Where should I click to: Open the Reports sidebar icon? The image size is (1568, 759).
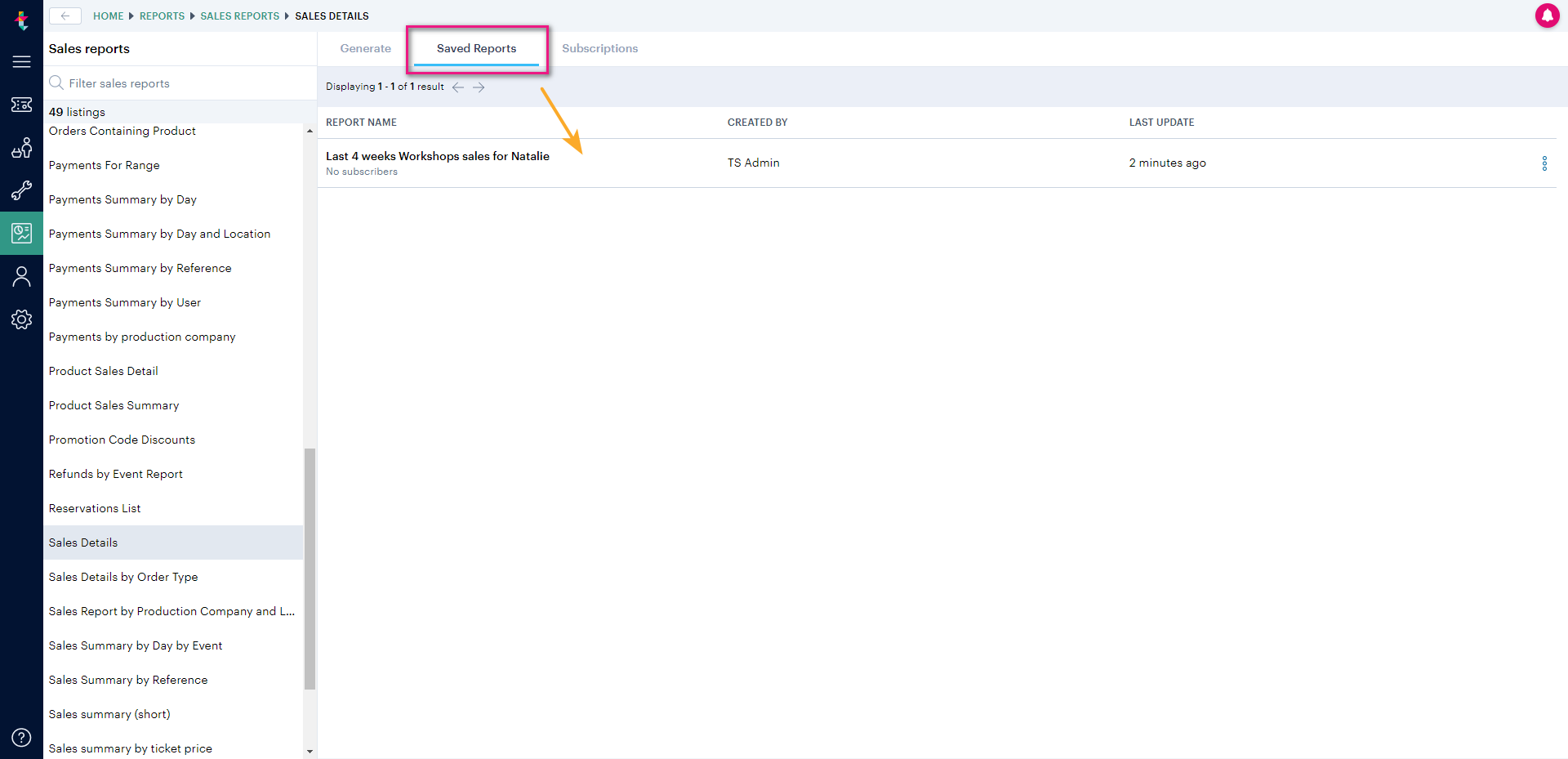click(21, 233)
